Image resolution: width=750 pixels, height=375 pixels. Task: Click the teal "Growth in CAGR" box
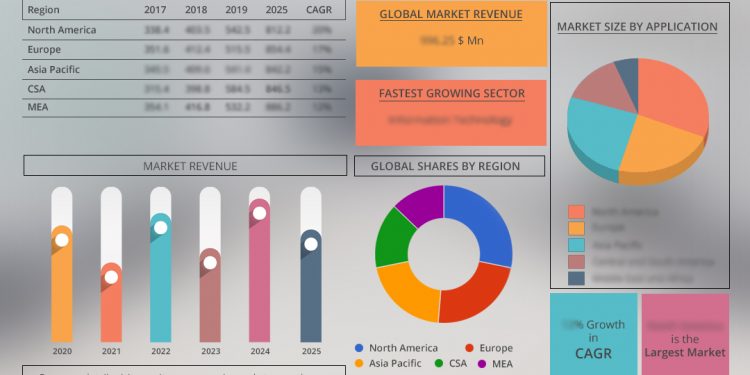[x=593, y=334]
